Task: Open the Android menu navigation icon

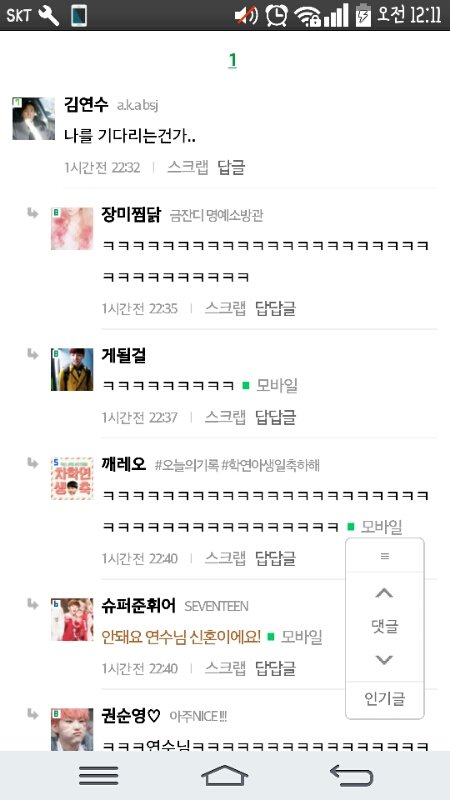Action: tap(99, 776)
